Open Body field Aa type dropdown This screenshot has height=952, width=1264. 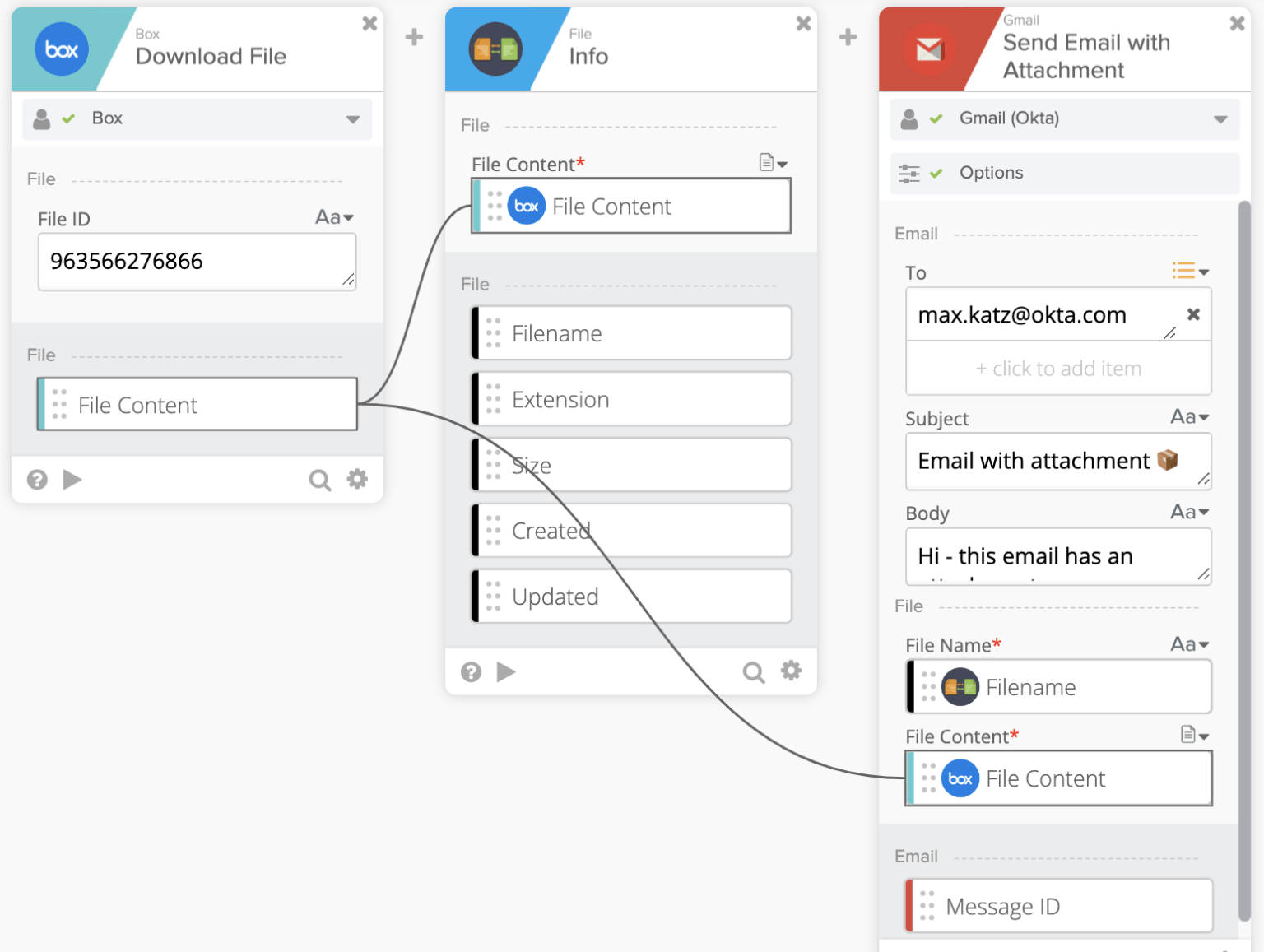(1190, 512)
